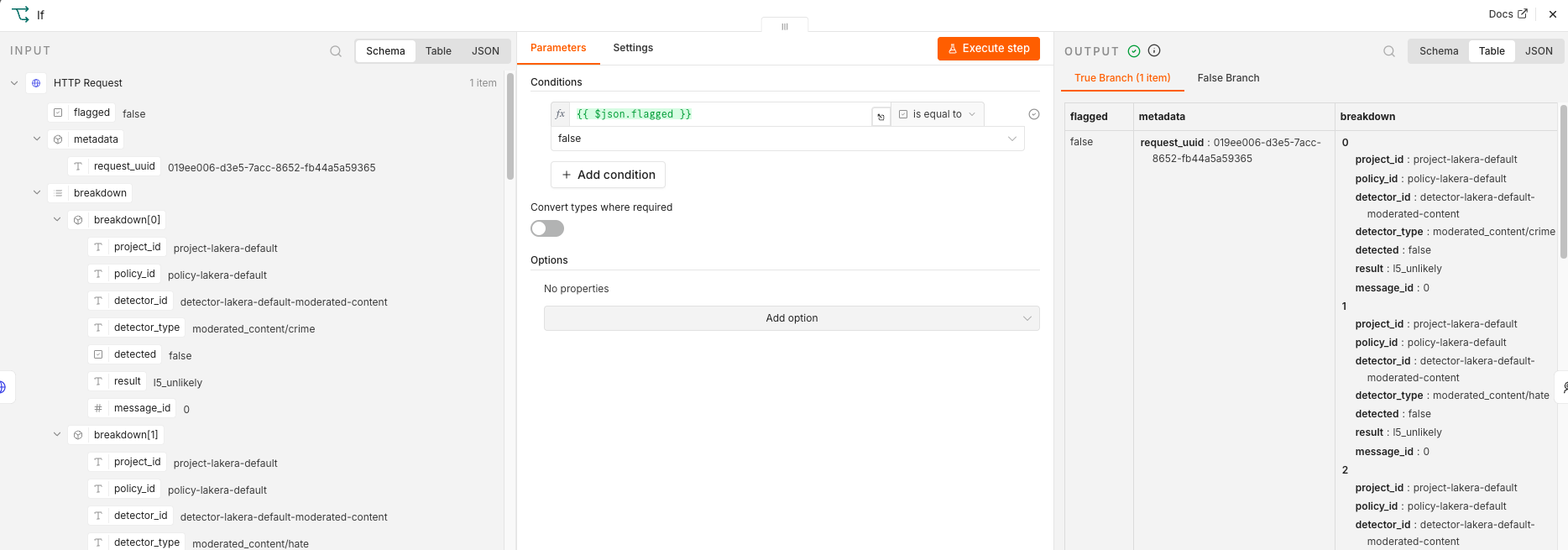Open the false value dropdown
The width and height of the screenshot is (1568, 550).
point(787,139)
